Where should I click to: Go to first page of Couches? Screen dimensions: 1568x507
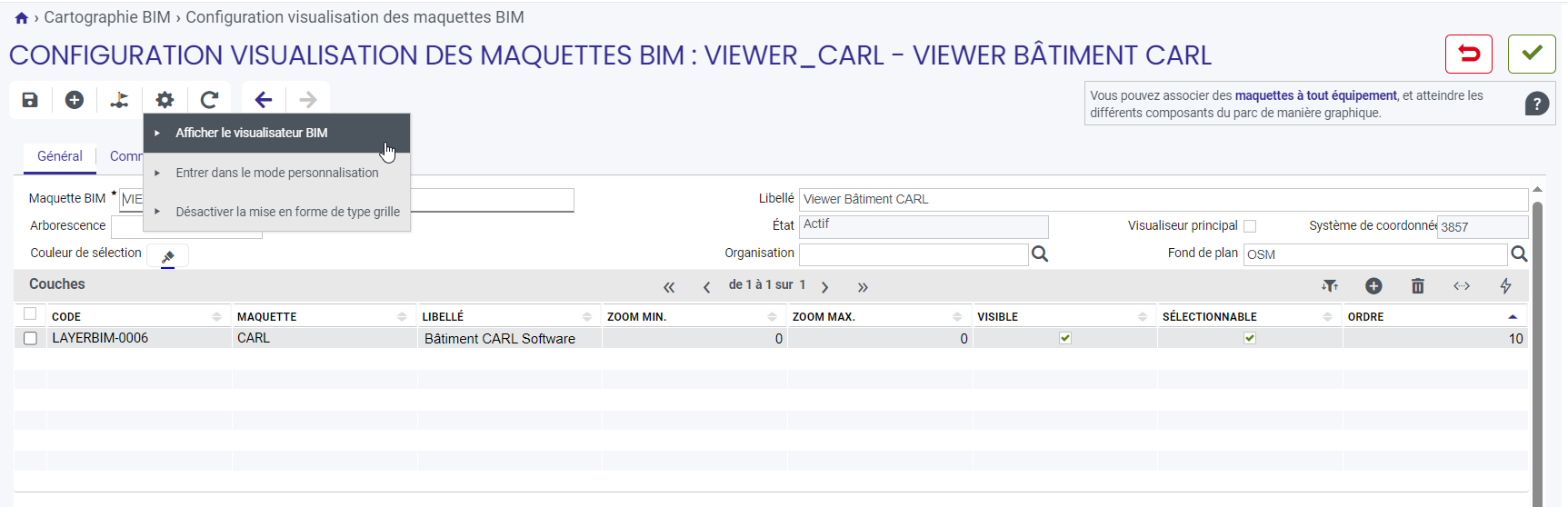[669, 287]
